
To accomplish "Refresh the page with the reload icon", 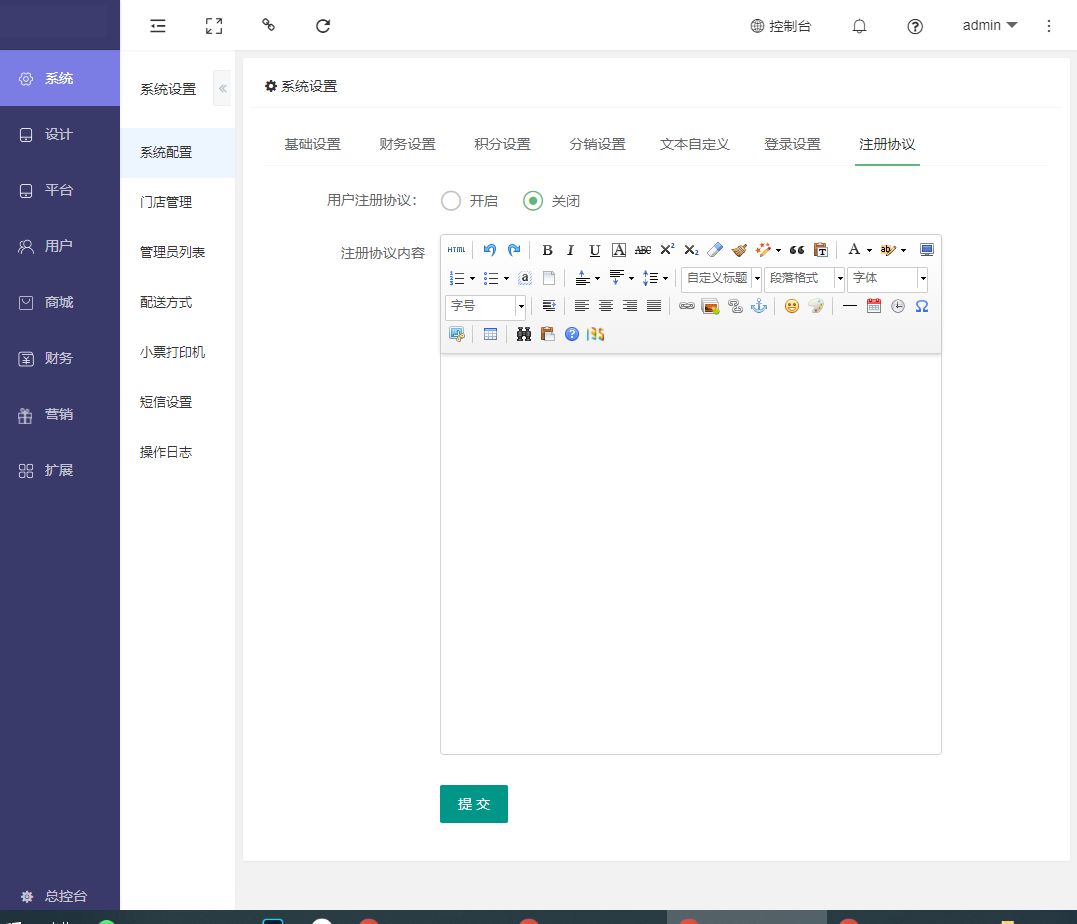I will pyautogui.click(x=323, y=26).
